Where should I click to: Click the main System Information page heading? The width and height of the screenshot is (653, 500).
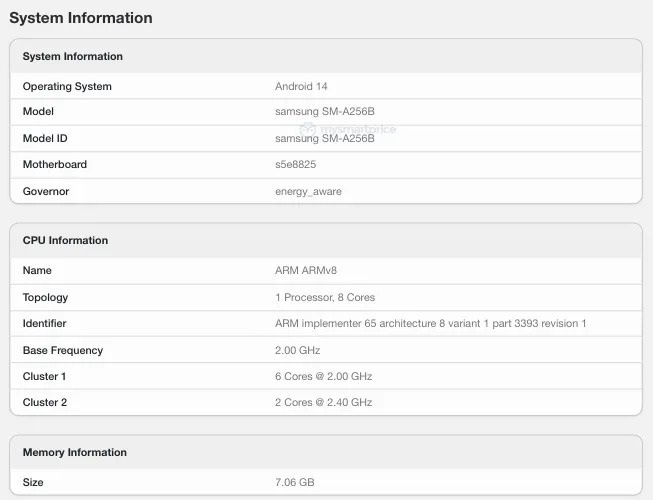click(81, 18)
